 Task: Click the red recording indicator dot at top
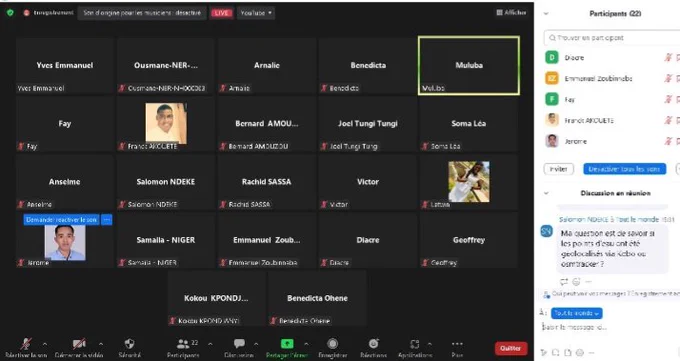point(26,13)
